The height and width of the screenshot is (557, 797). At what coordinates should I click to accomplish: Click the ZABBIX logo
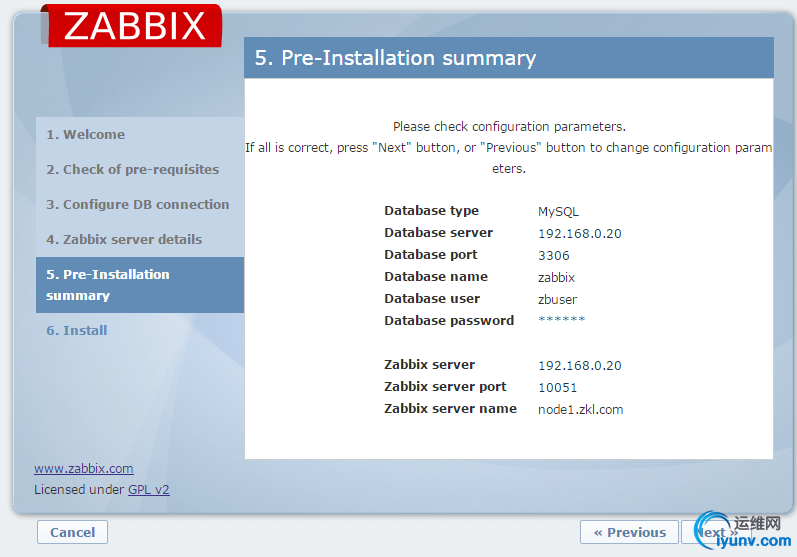pos(131,25)
